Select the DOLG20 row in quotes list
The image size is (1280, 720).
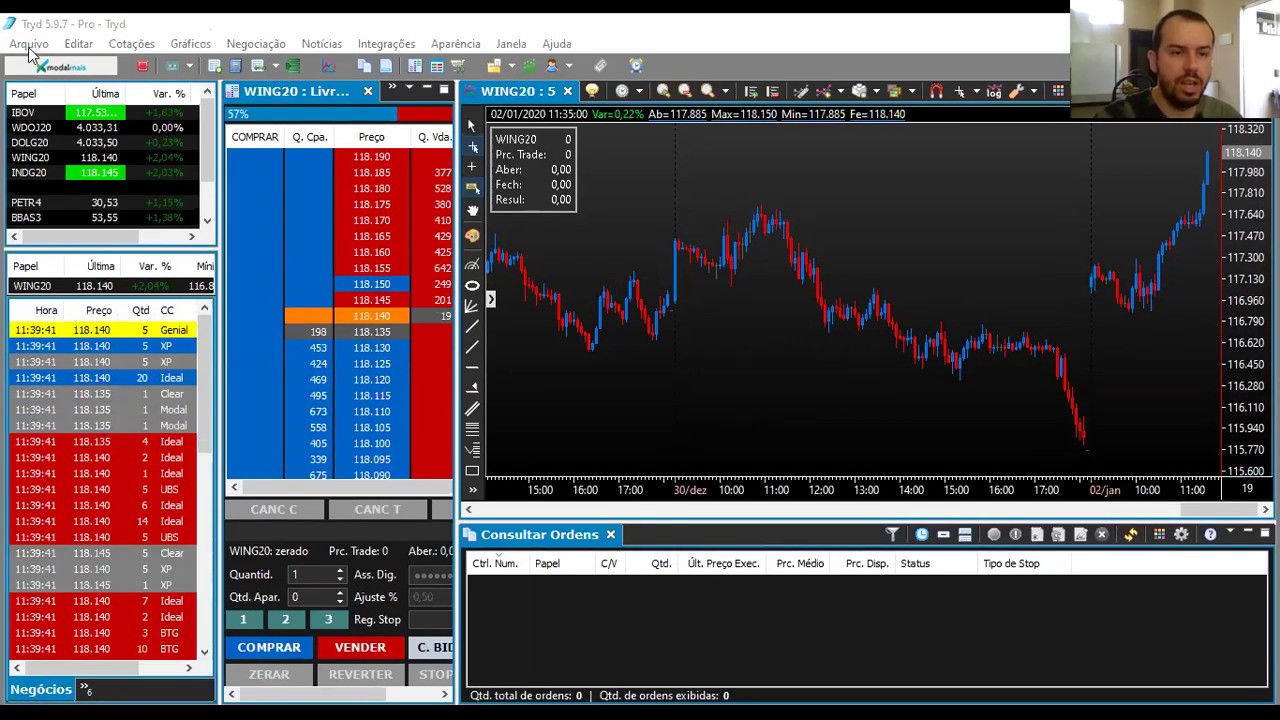pos(105,143)
